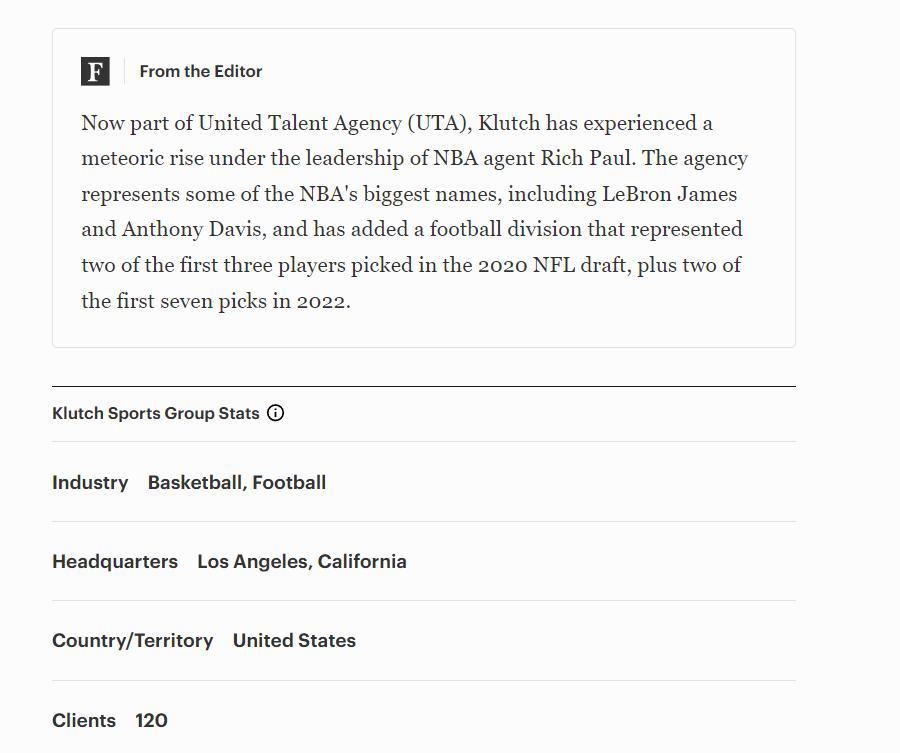The height and width of the screenshot is (753, 900).
Task: Click the "Klutch Sports Group Stats" heading
Action: pos(155,413)
